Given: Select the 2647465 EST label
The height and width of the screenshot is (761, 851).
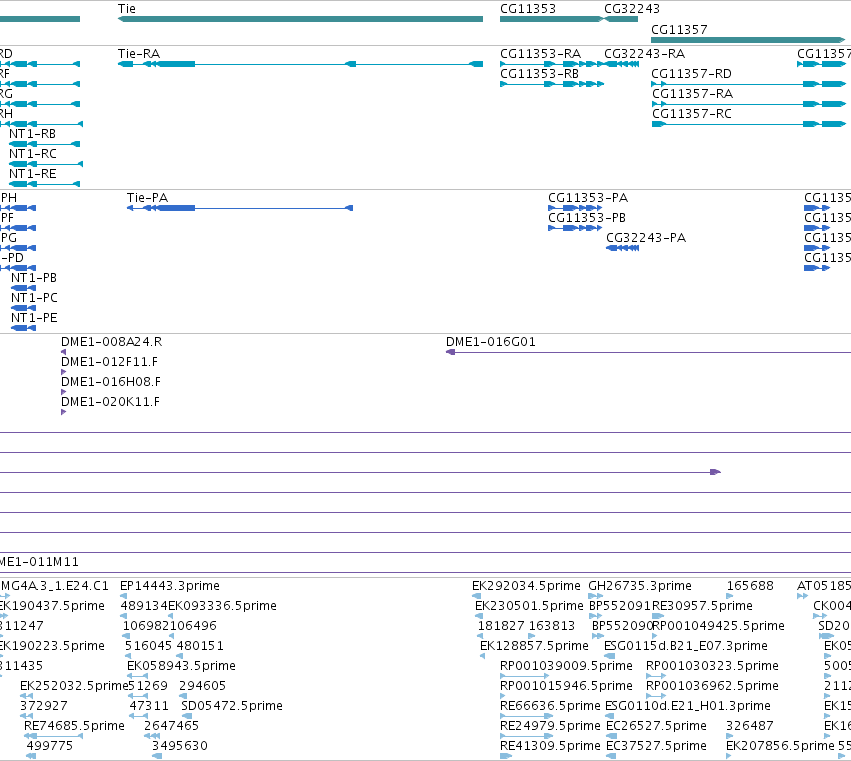Looking at the screenshot, I should point(172,726).
